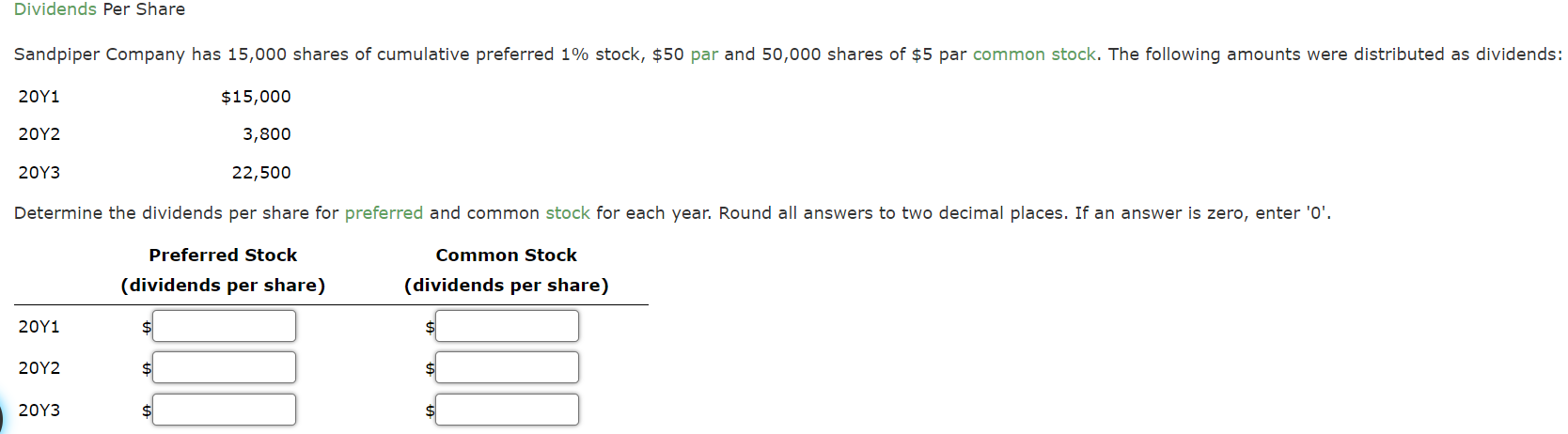Screen dimensions: 1568x434
Task: Click the 20Y3 Preferred Stock input box
Action: tap(224, 410)
